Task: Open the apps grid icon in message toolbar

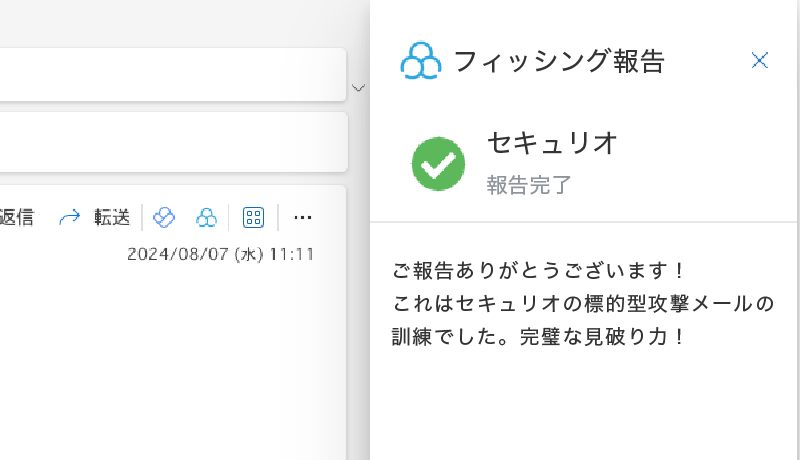Action: click(x=254, y=218)
